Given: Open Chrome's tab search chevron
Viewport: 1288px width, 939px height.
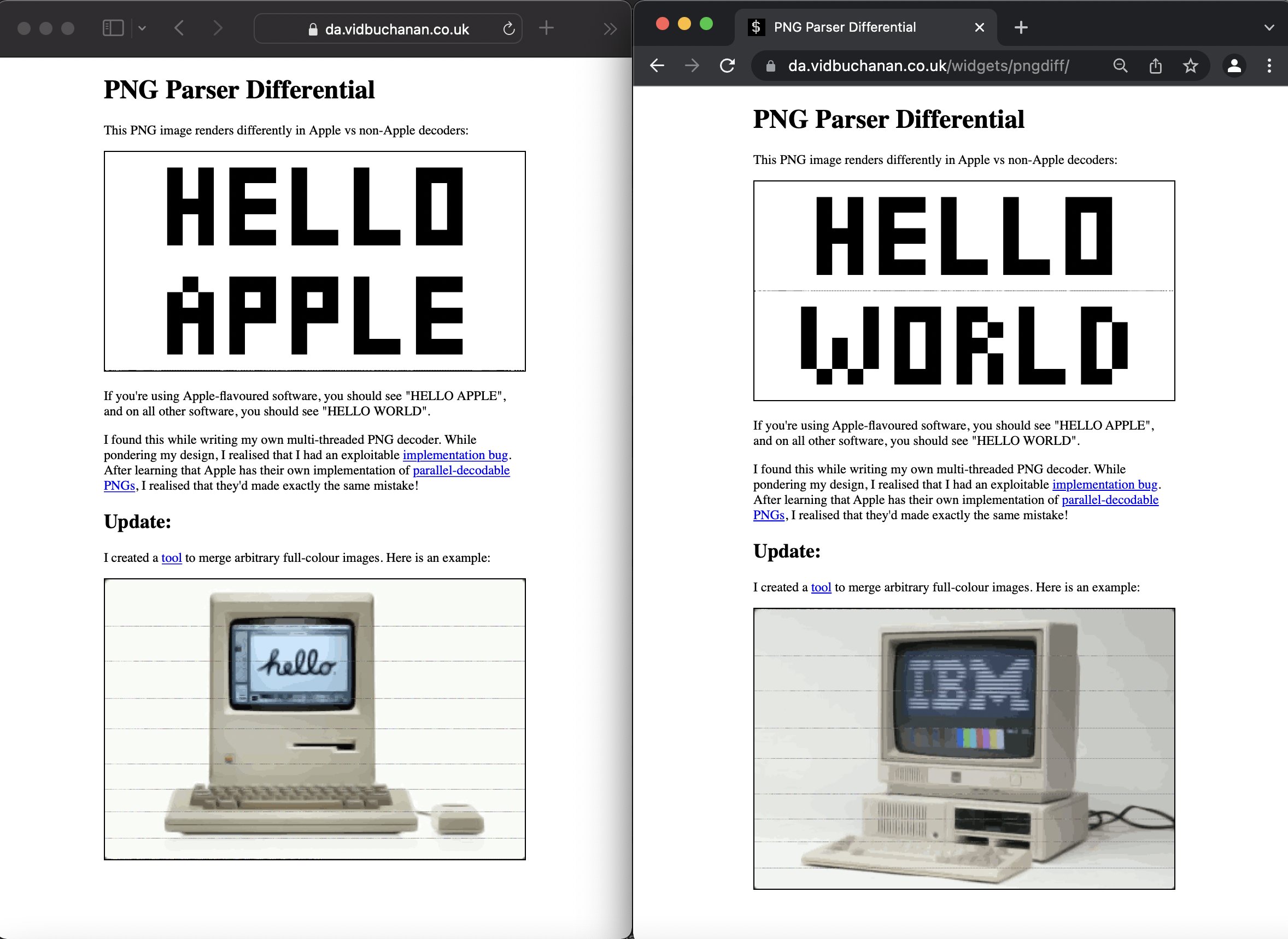Looking at the screenshot, I should coord(1269,28).
